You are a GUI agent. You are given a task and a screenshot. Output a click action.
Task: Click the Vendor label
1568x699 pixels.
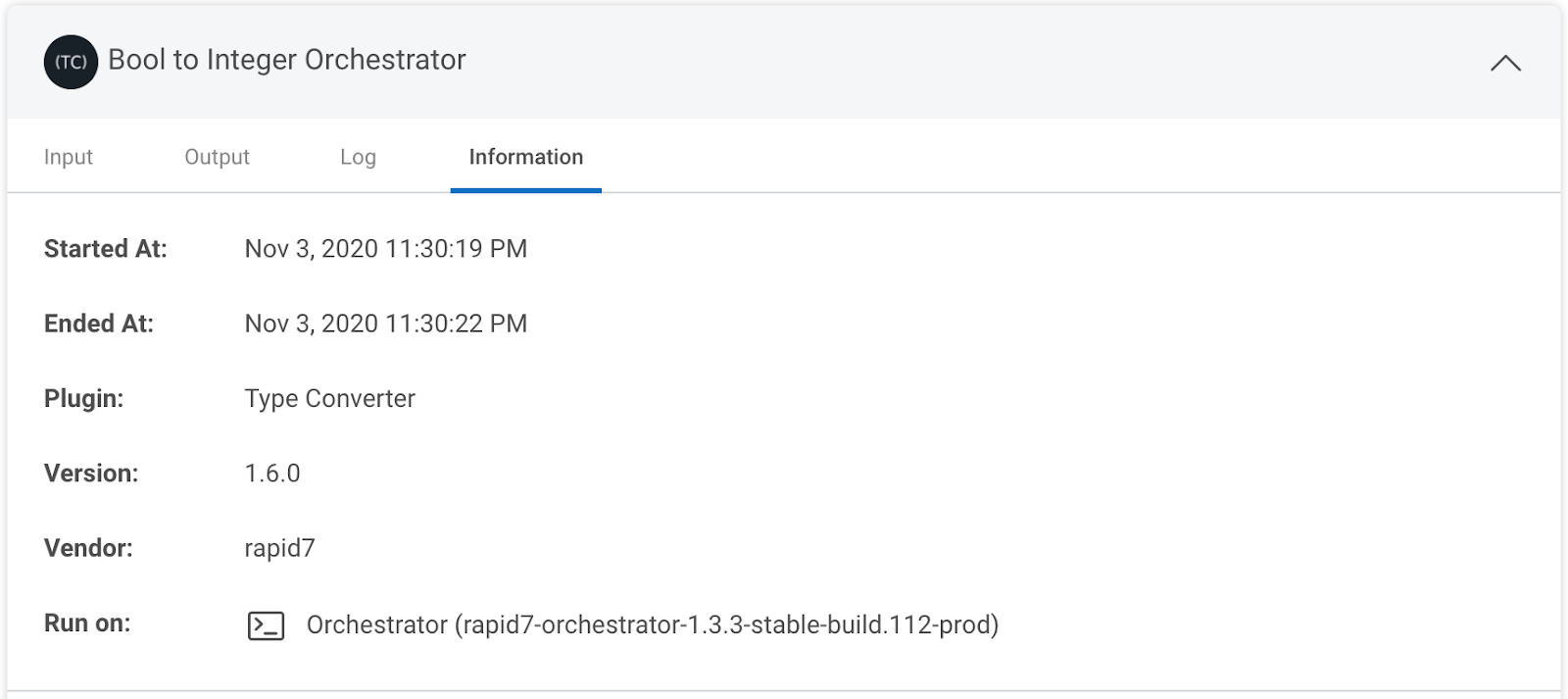(87, 548)
